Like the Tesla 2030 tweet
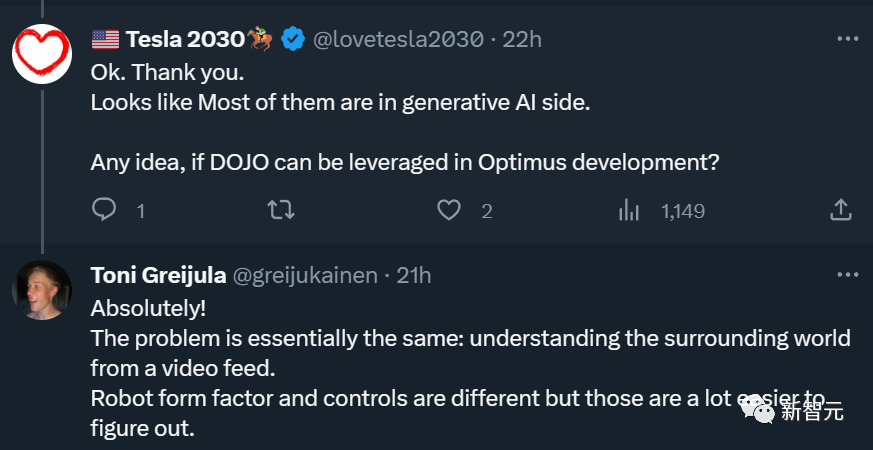Screen dimensions: 873x450 tap(450, 210)
